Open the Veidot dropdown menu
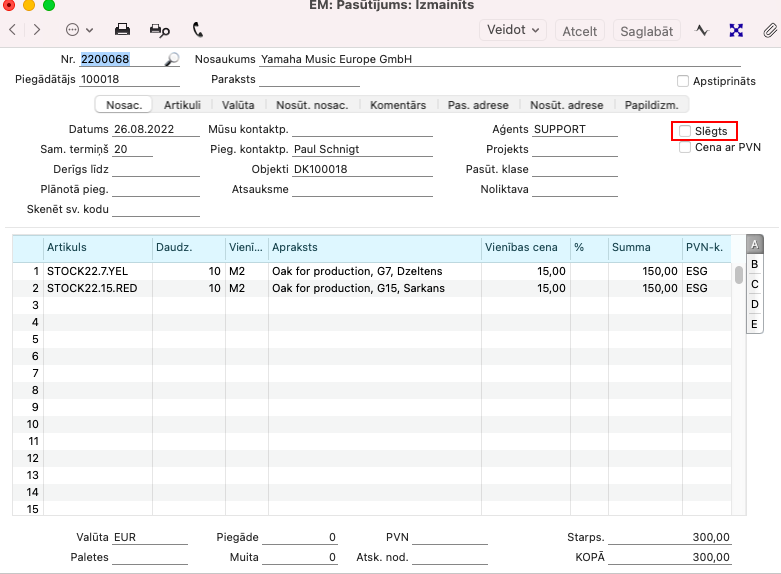 point(513,30)
